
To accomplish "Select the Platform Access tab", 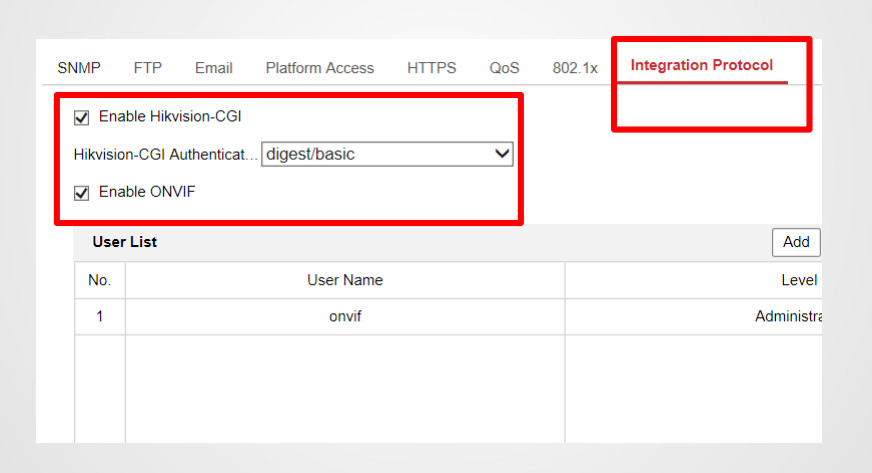I will (x=320, y=68).
